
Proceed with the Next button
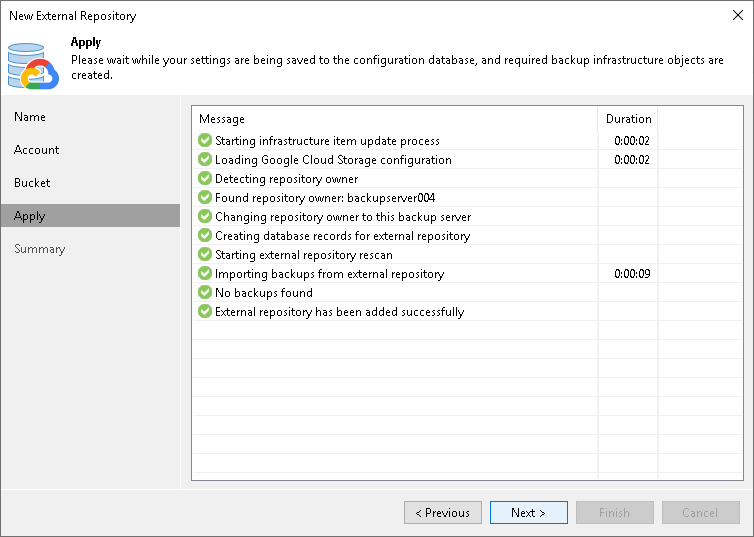(x=528, y=512)
